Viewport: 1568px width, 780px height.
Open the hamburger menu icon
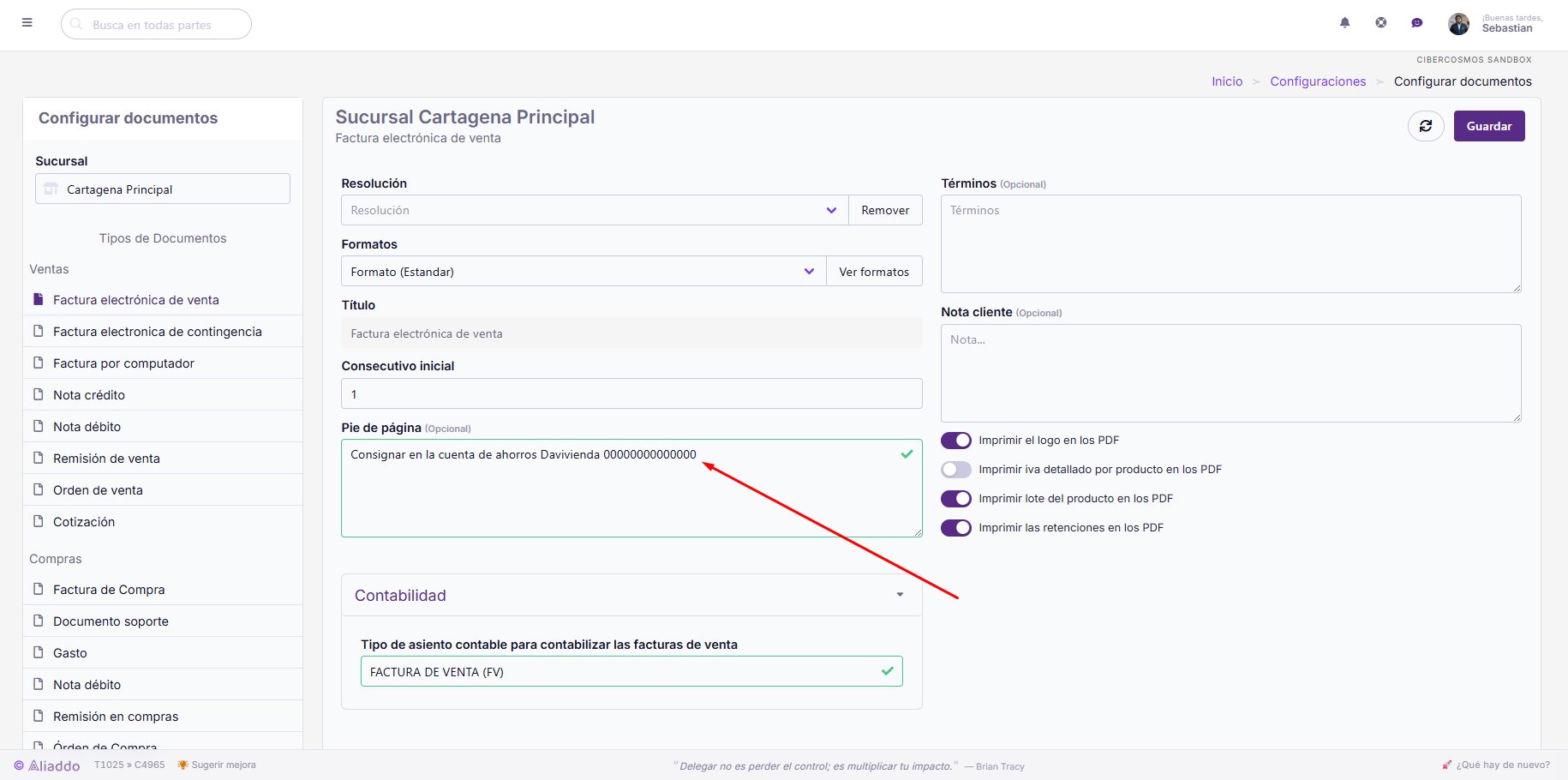click(x=27, y=23)
